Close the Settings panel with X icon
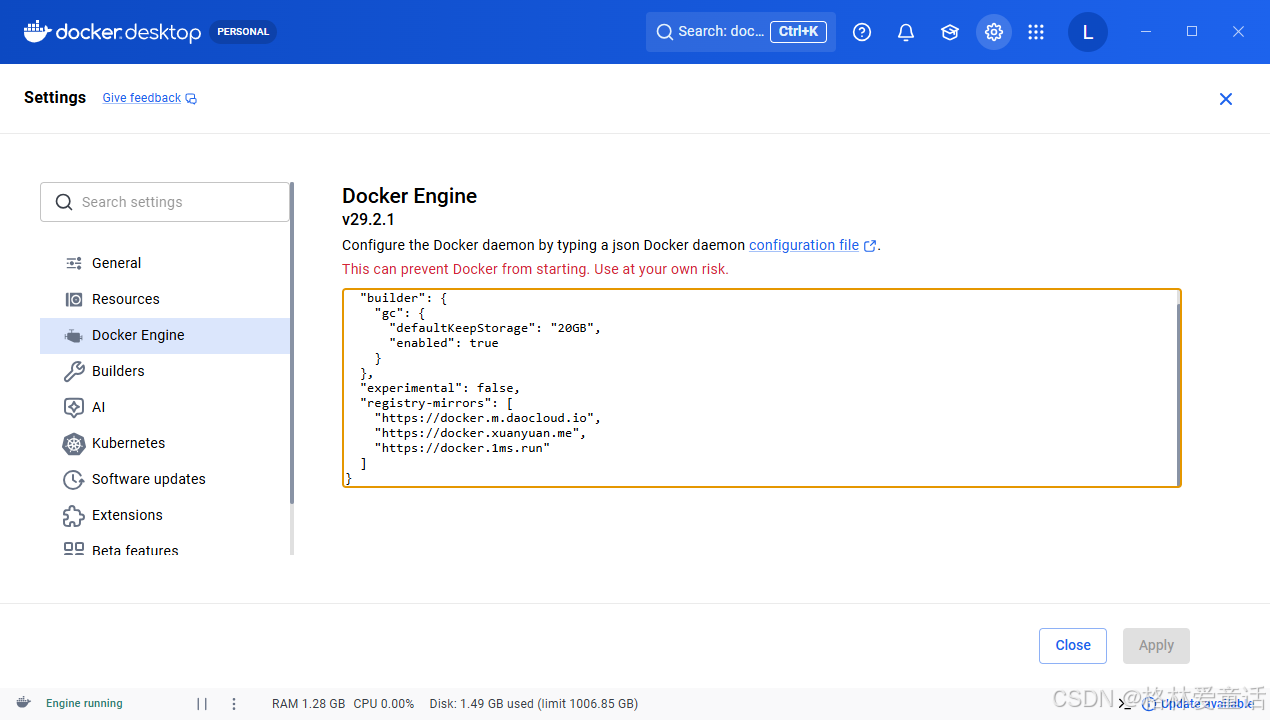This screenshot has height=720, width=1270. pyautogui.click(x=1226, y=99)
